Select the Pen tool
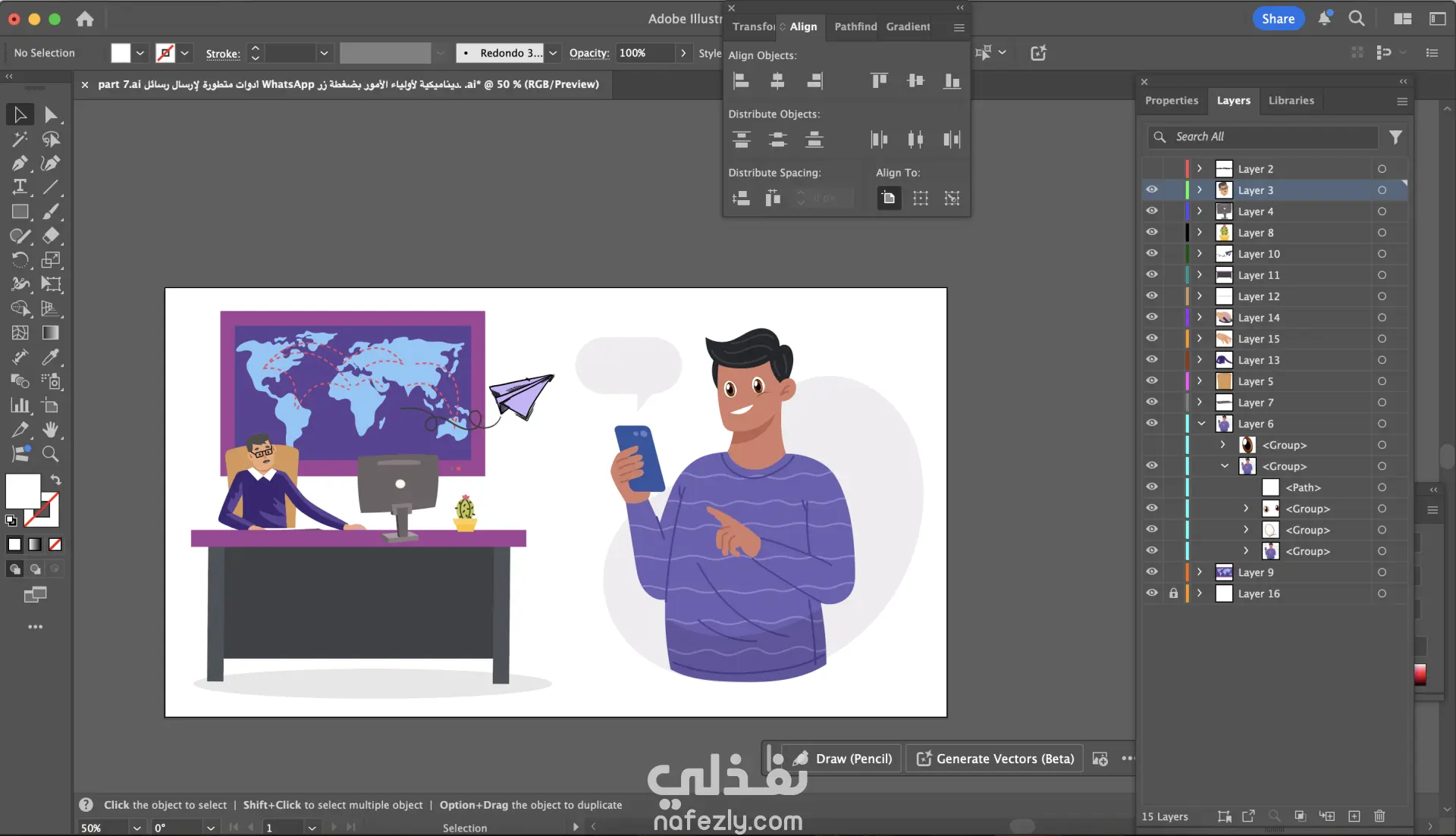This screenshot has width=1456, height=836. (x=20, y=164)
